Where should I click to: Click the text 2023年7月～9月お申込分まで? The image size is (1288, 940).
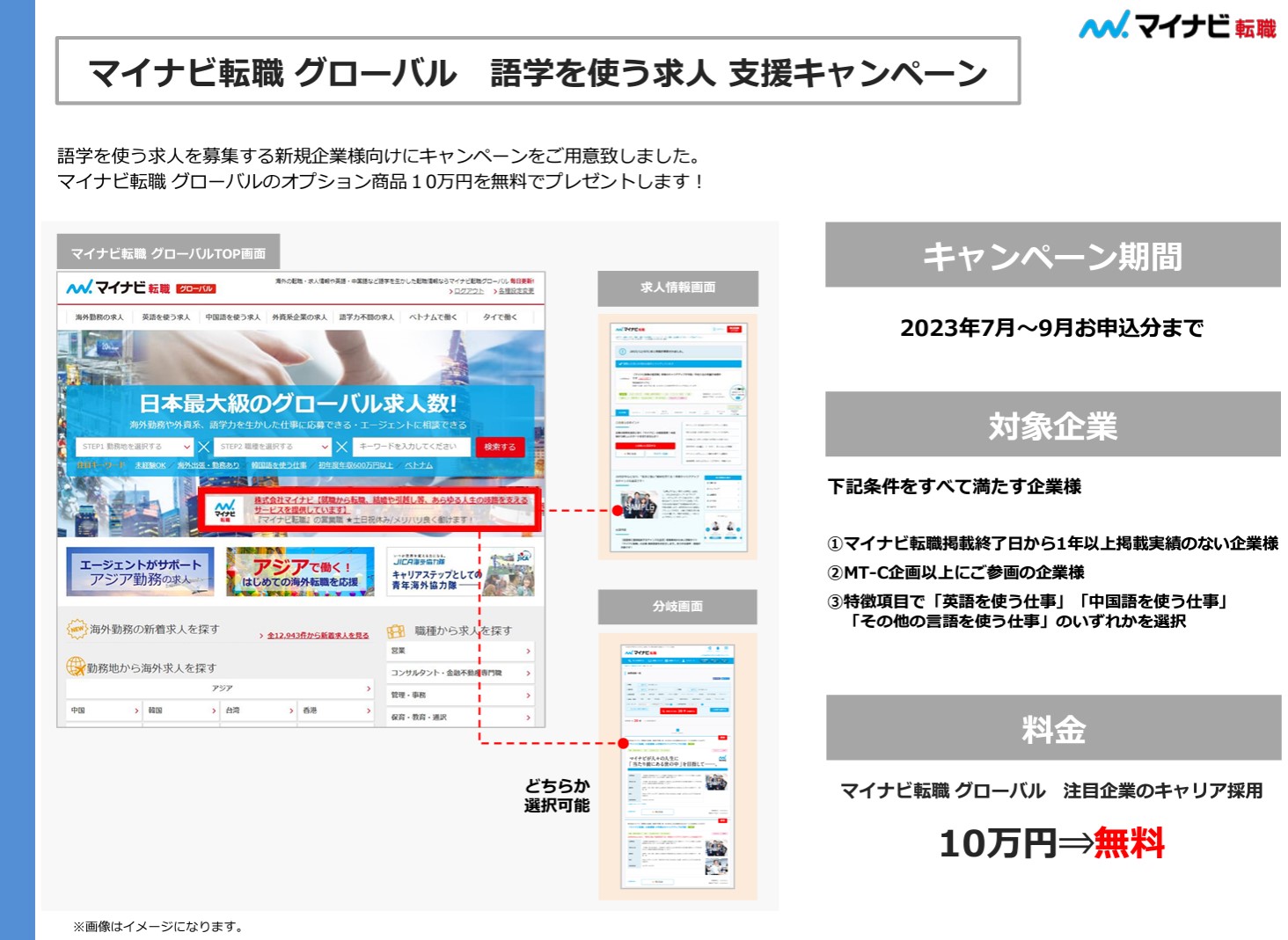1051,328
